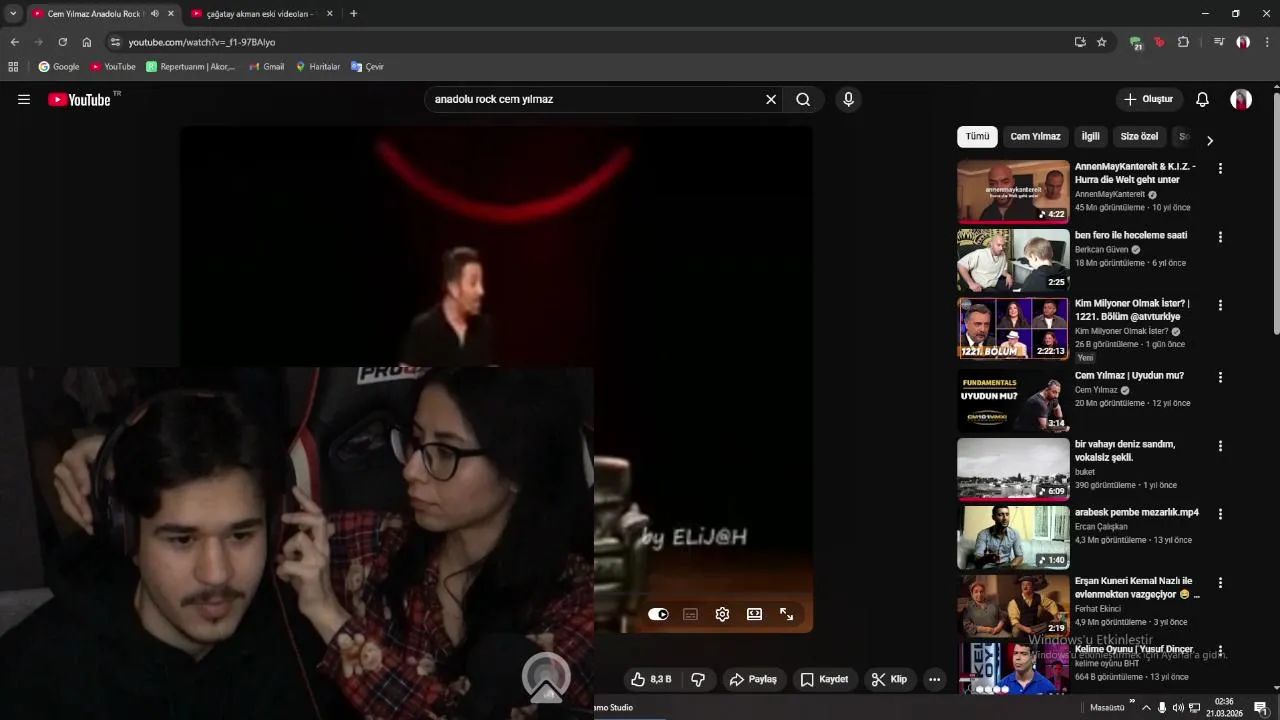Switch to the çağatay akman browser tab
The height and width of the screenshot is (720, 1280).
click(260, 13)
